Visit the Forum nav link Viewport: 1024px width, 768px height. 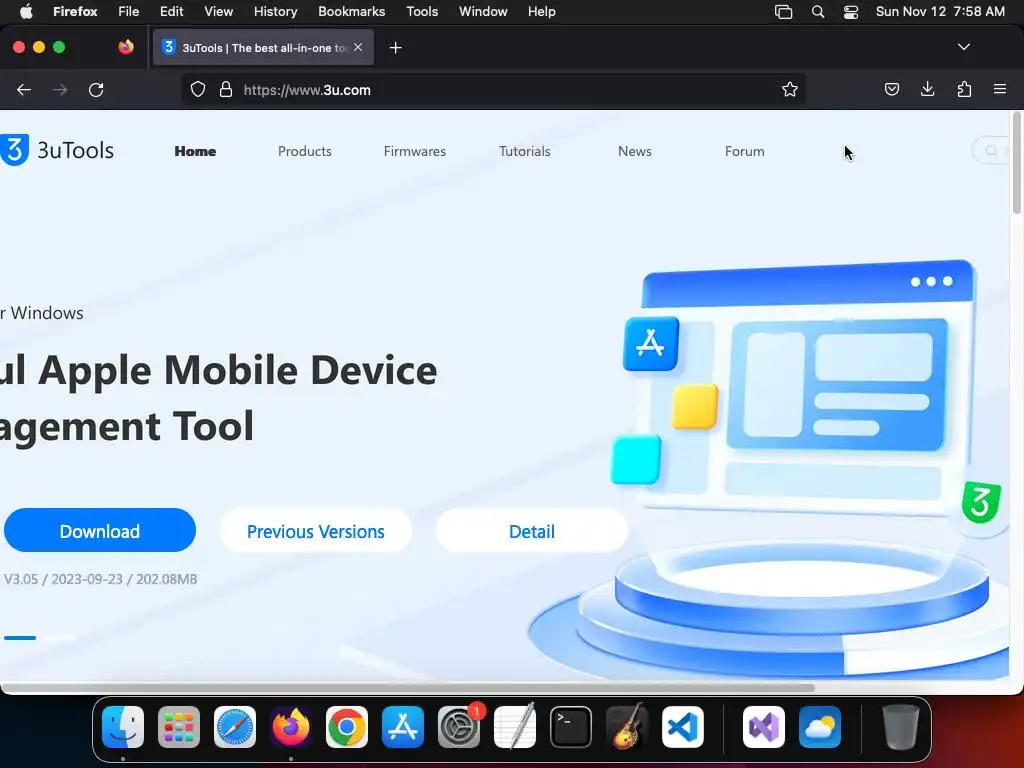[744, 151]
